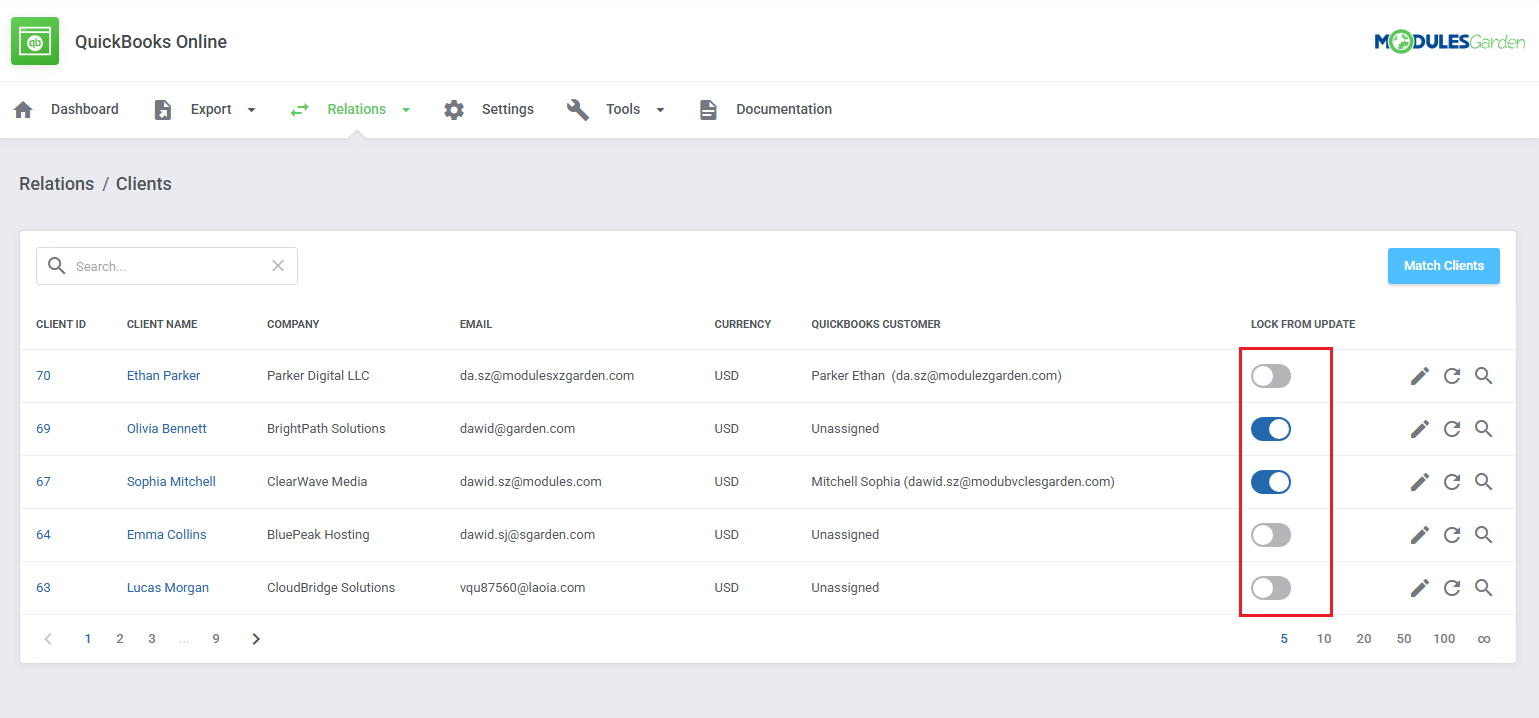
Task: Open details magnifier for Lucas Morgan
Action: tap(1484, 588)
